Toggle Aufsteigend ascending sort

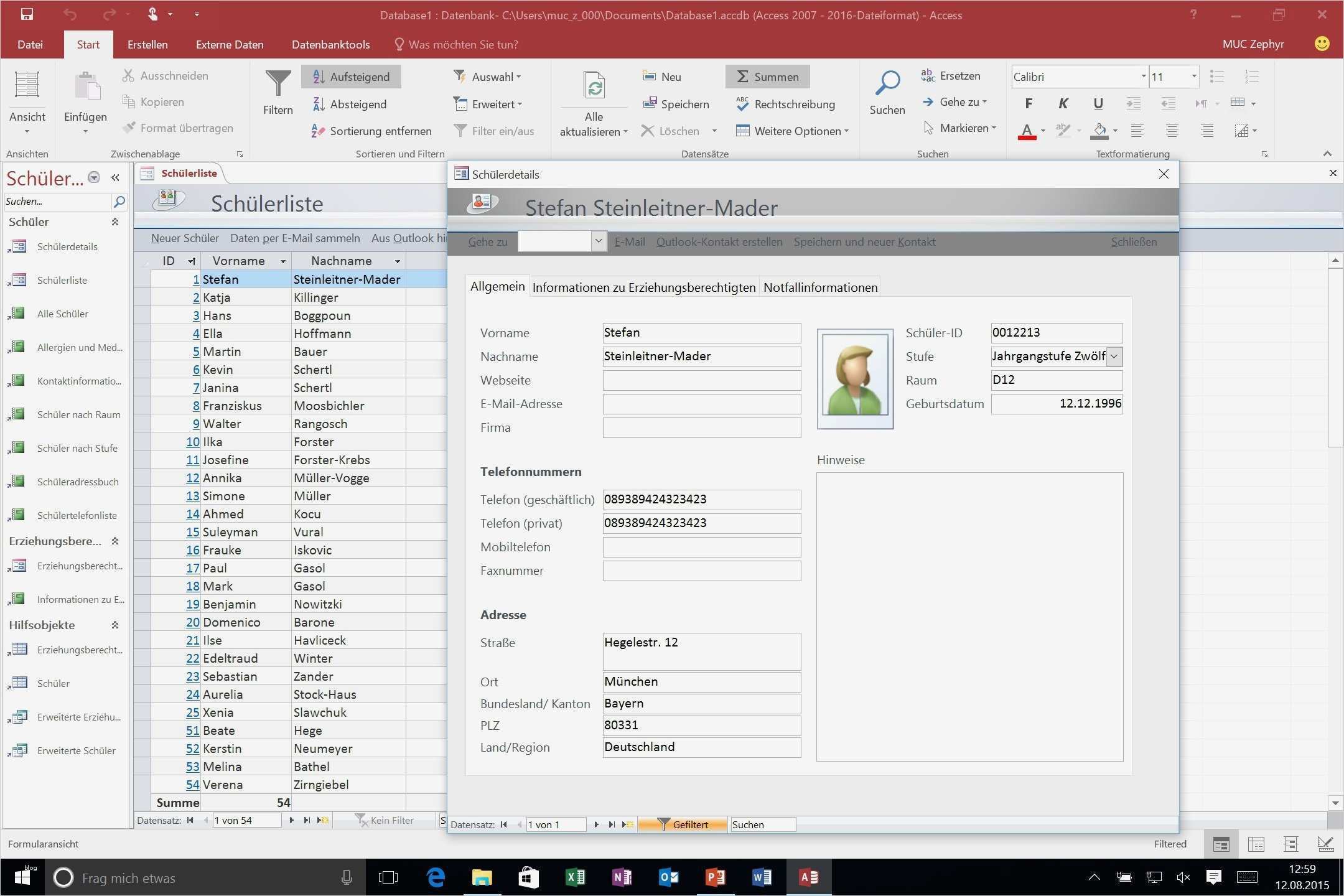(x=351, y=77)
